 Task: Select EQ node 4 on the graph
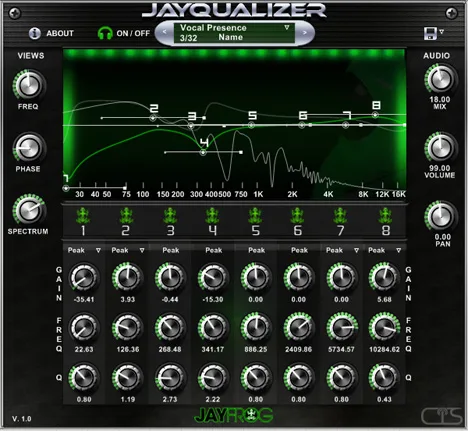click(203, 153)
